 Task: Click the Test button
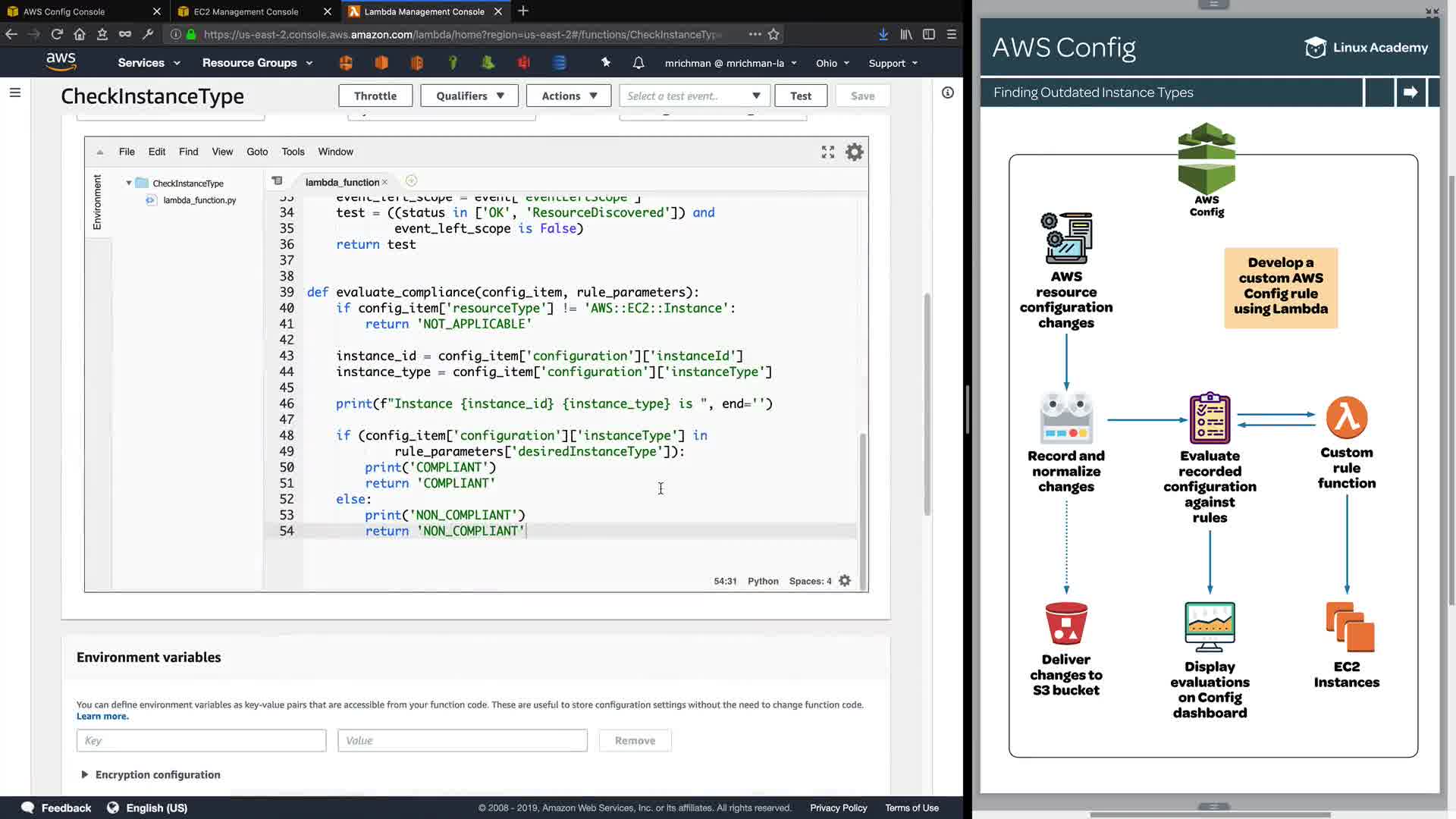(801, 96)
